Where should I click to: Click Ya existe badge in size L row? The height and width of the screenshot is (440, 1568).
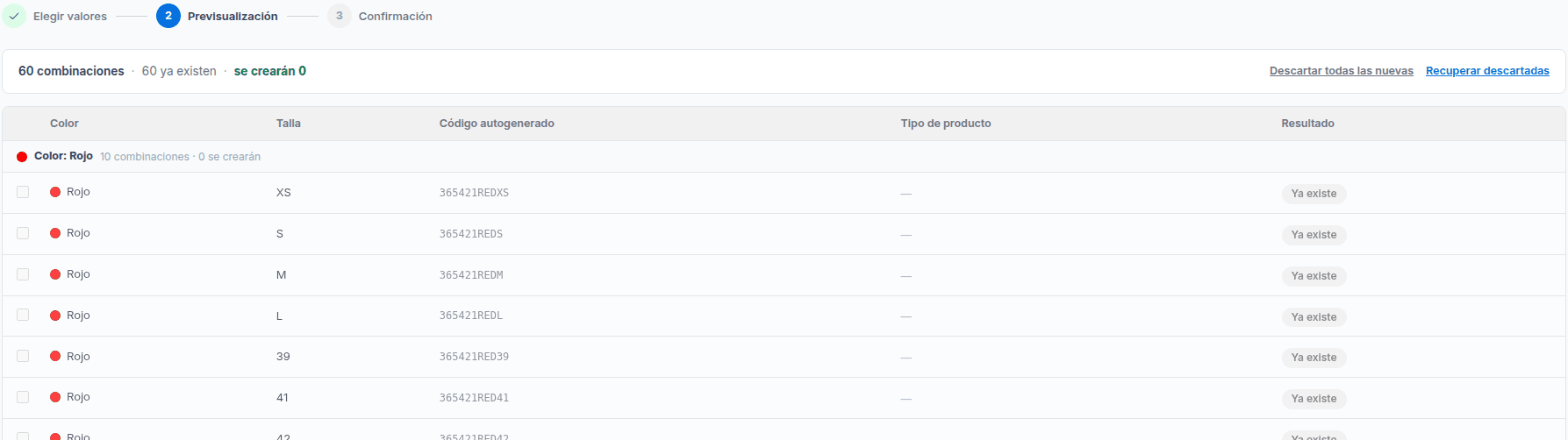1314,317
